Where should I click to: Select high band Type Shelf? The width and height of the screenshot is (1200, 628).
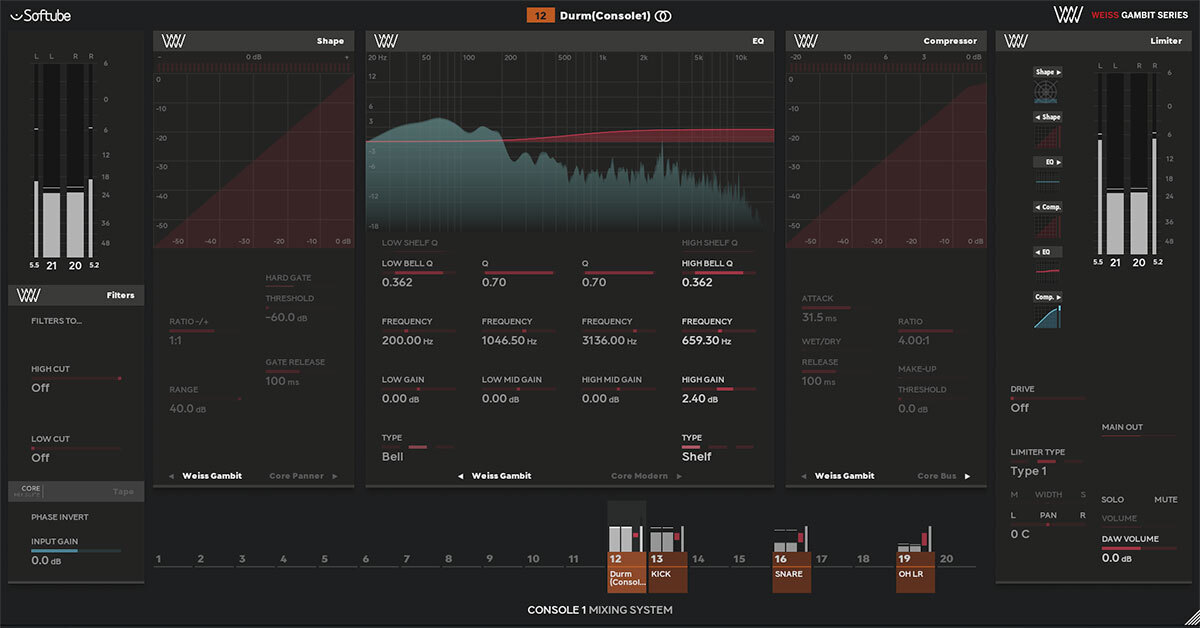tap(696, 457)
